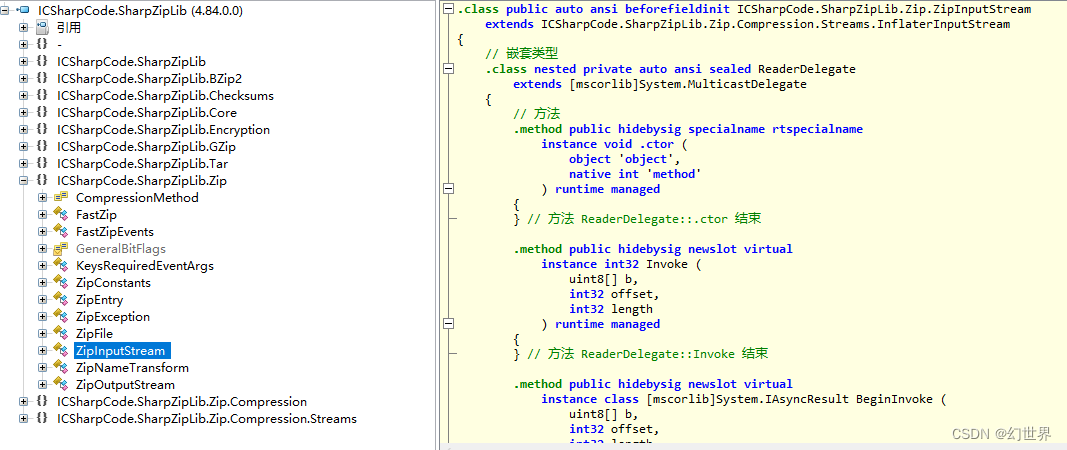Select the KeysRequiredEventArgs tree item
Screen dimensions: 1067x450
[x=145, y=266]
